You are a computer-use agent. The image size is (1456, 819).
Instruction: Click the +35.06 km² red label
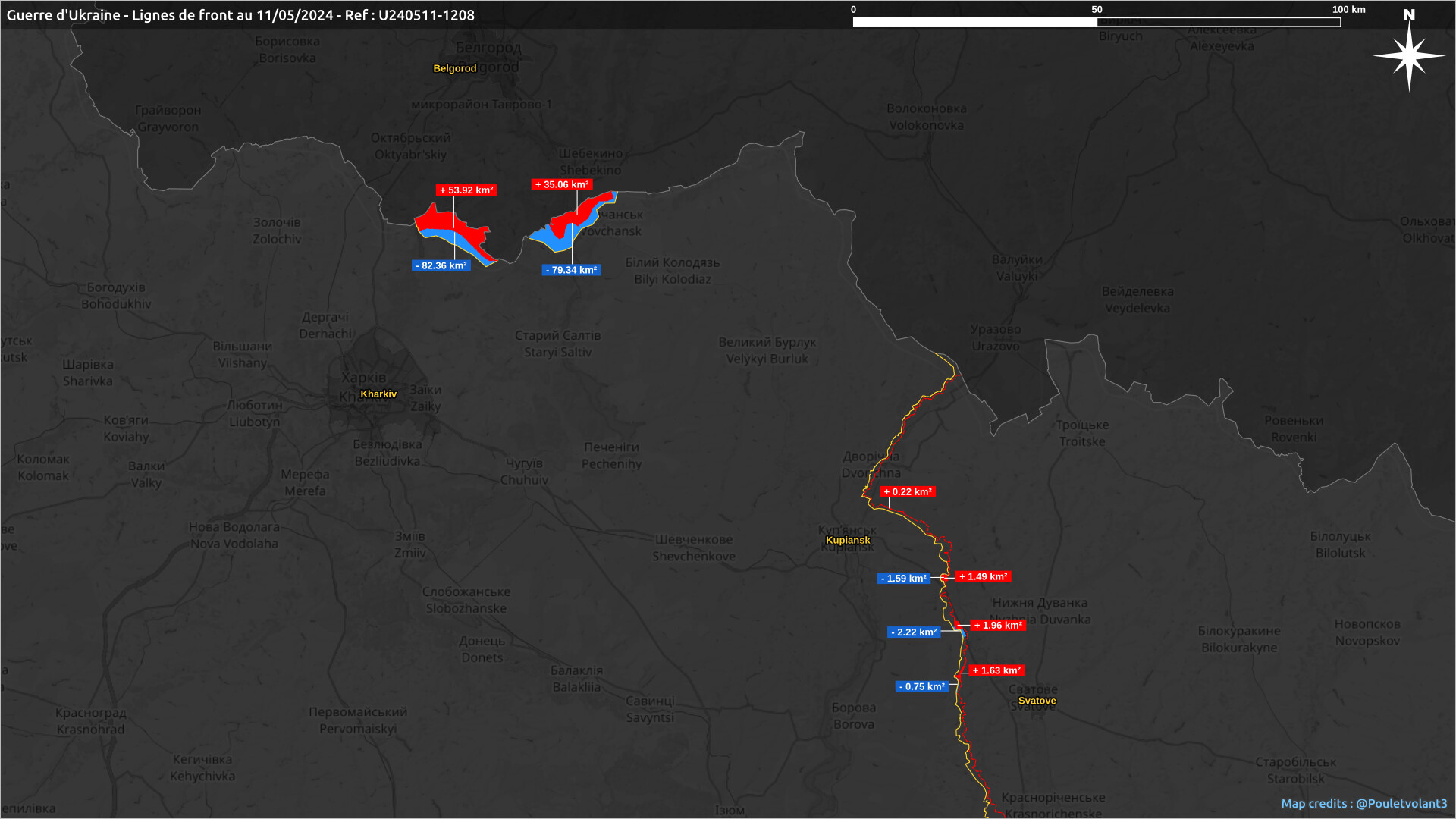click(x=562, y=184)
